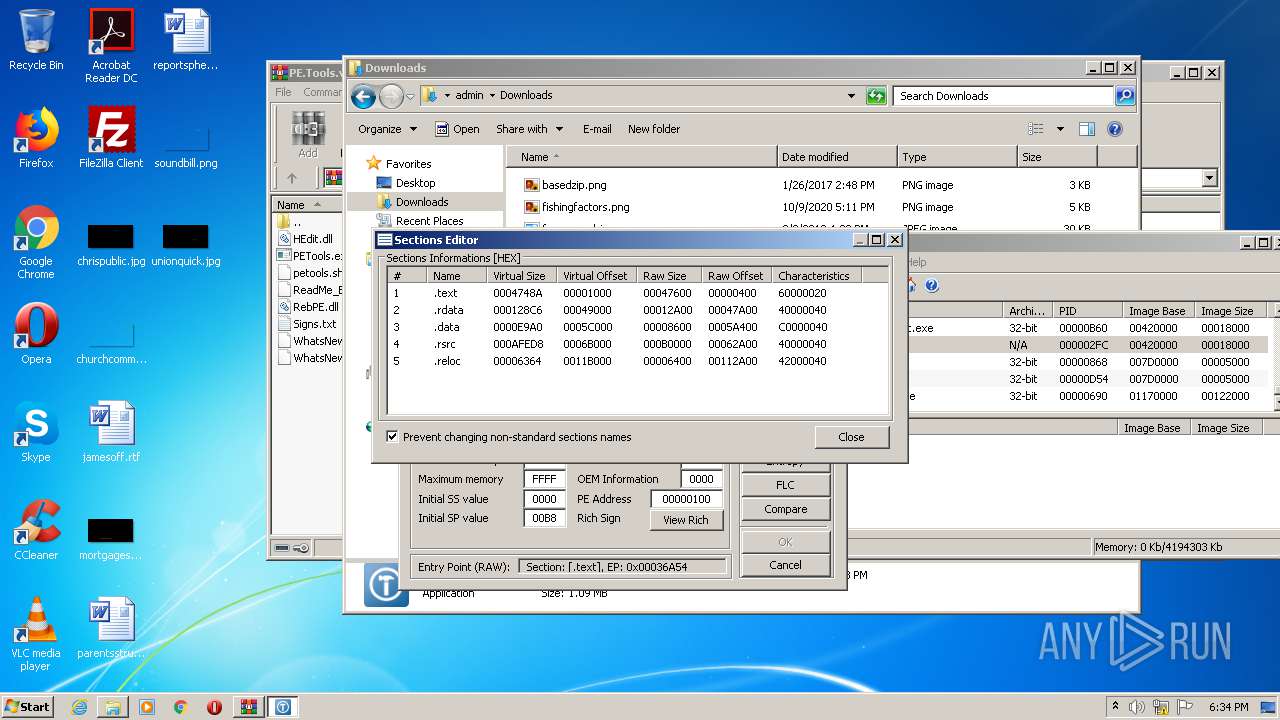Uncheck Prevent changing non-standard sections names
Screen dimensions: 1280x720
[x=392, y=437]
